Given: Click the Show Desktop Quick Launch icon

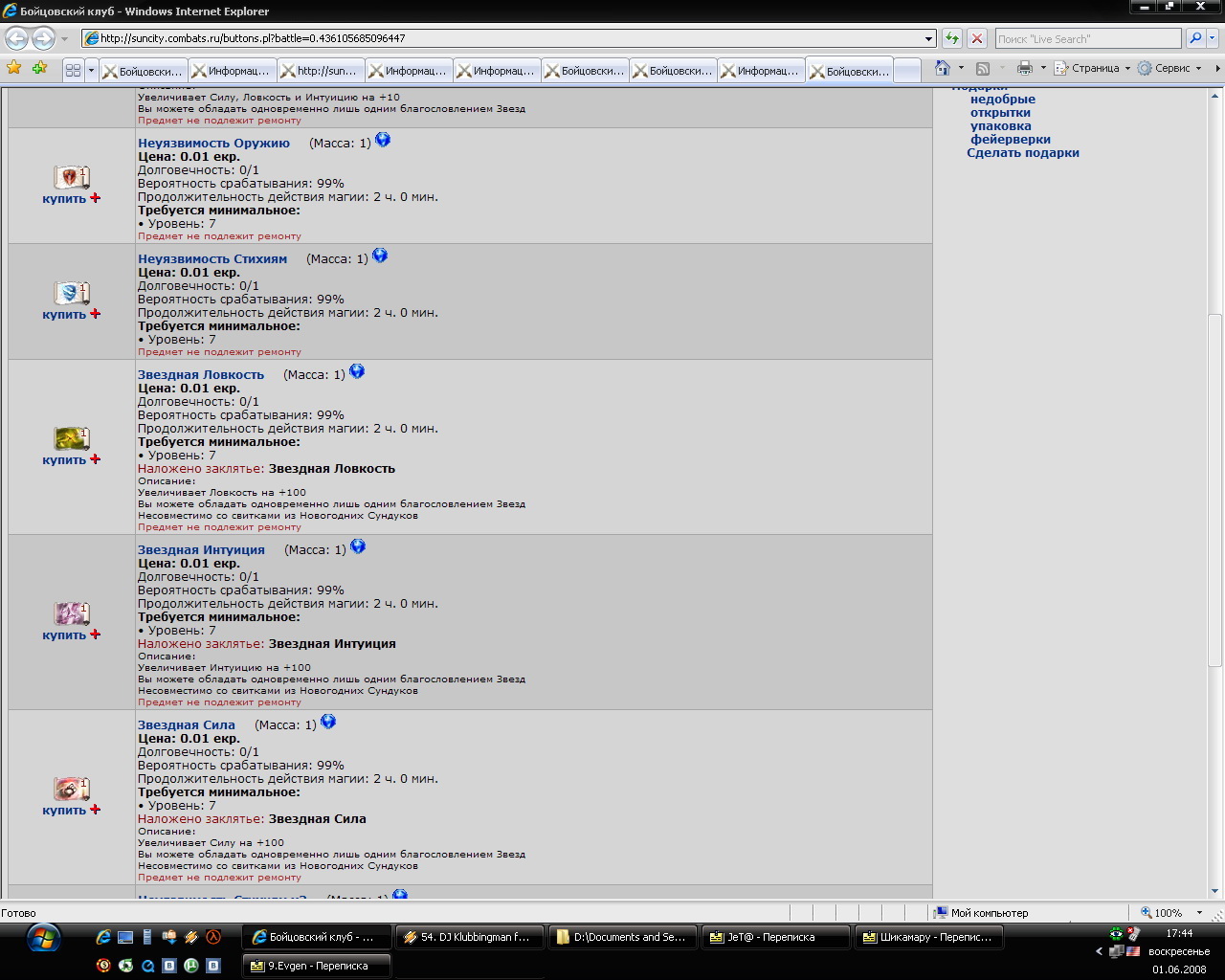Looking at the screenshot, I should (125, 937).
